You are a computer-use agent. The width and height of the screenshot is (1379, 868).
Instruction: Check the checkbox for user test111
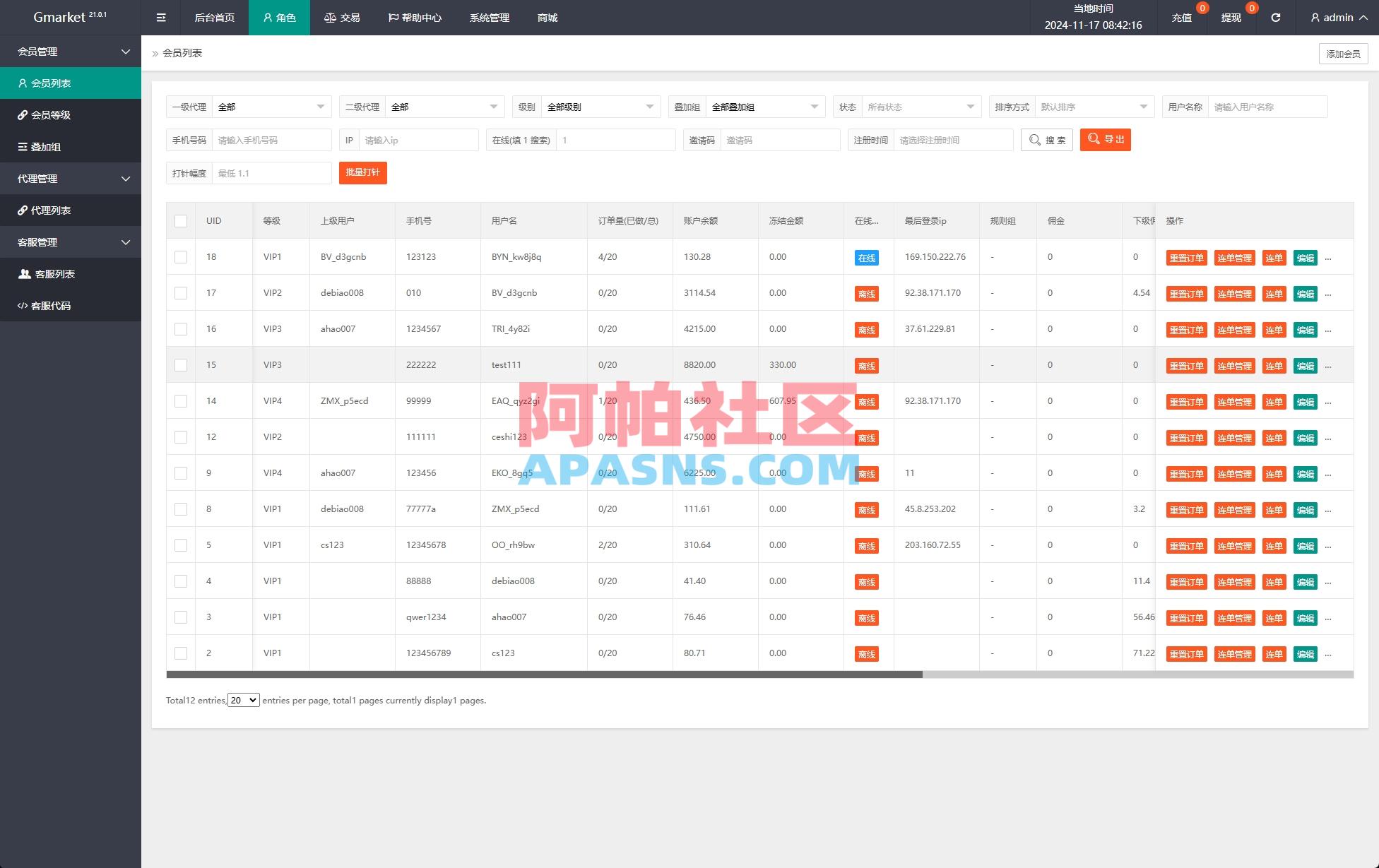tap(180, 364)
